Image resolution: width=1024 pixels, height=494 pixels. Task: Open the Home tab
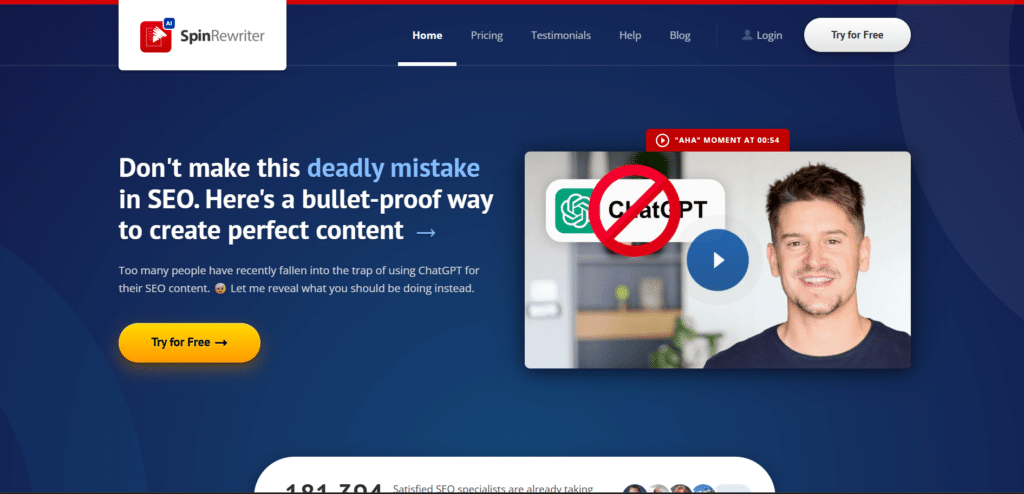427,35
